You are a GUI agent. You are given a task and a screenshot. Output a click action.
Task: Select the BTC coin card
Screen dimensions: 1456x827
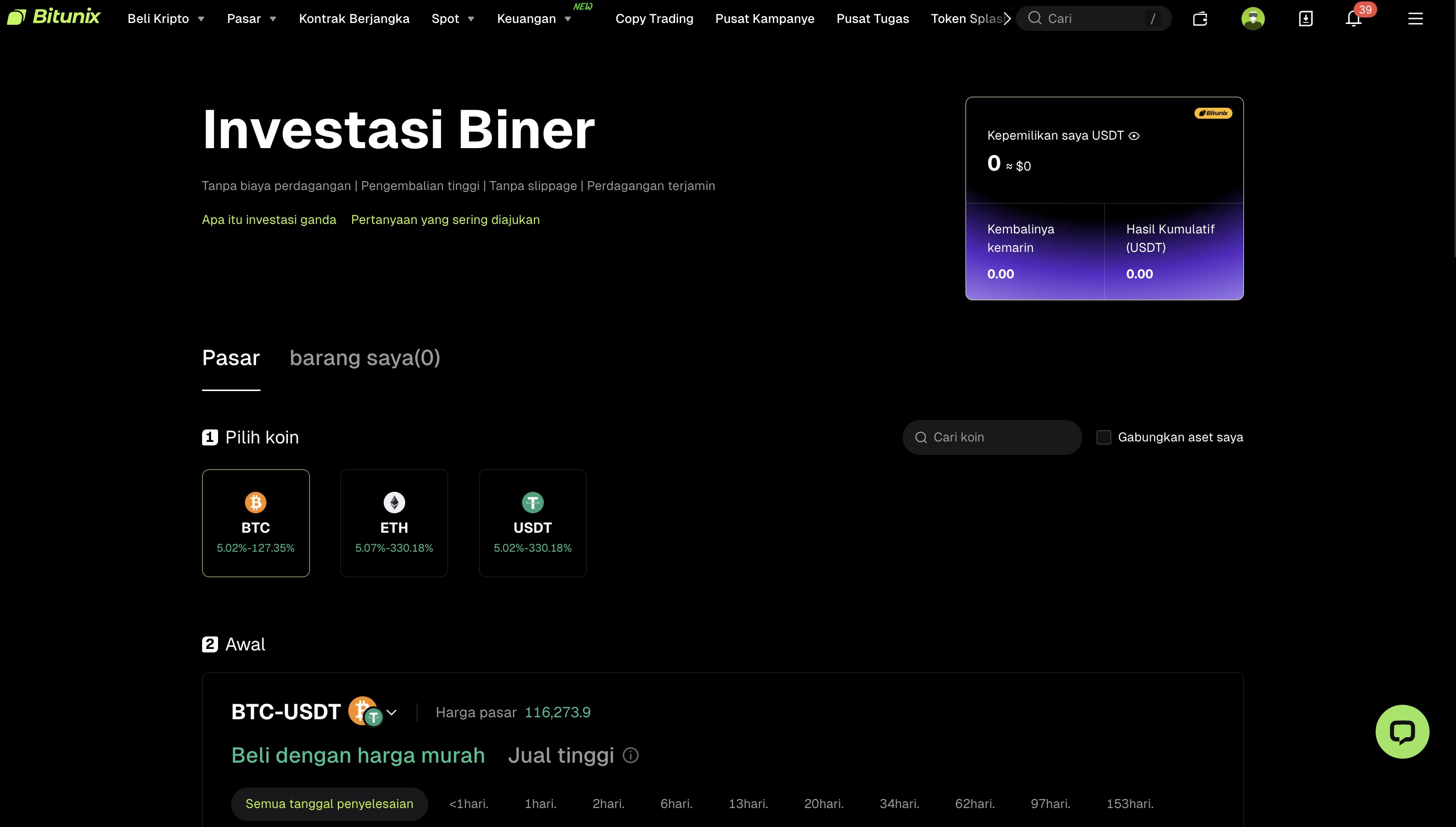pos(255,523)
